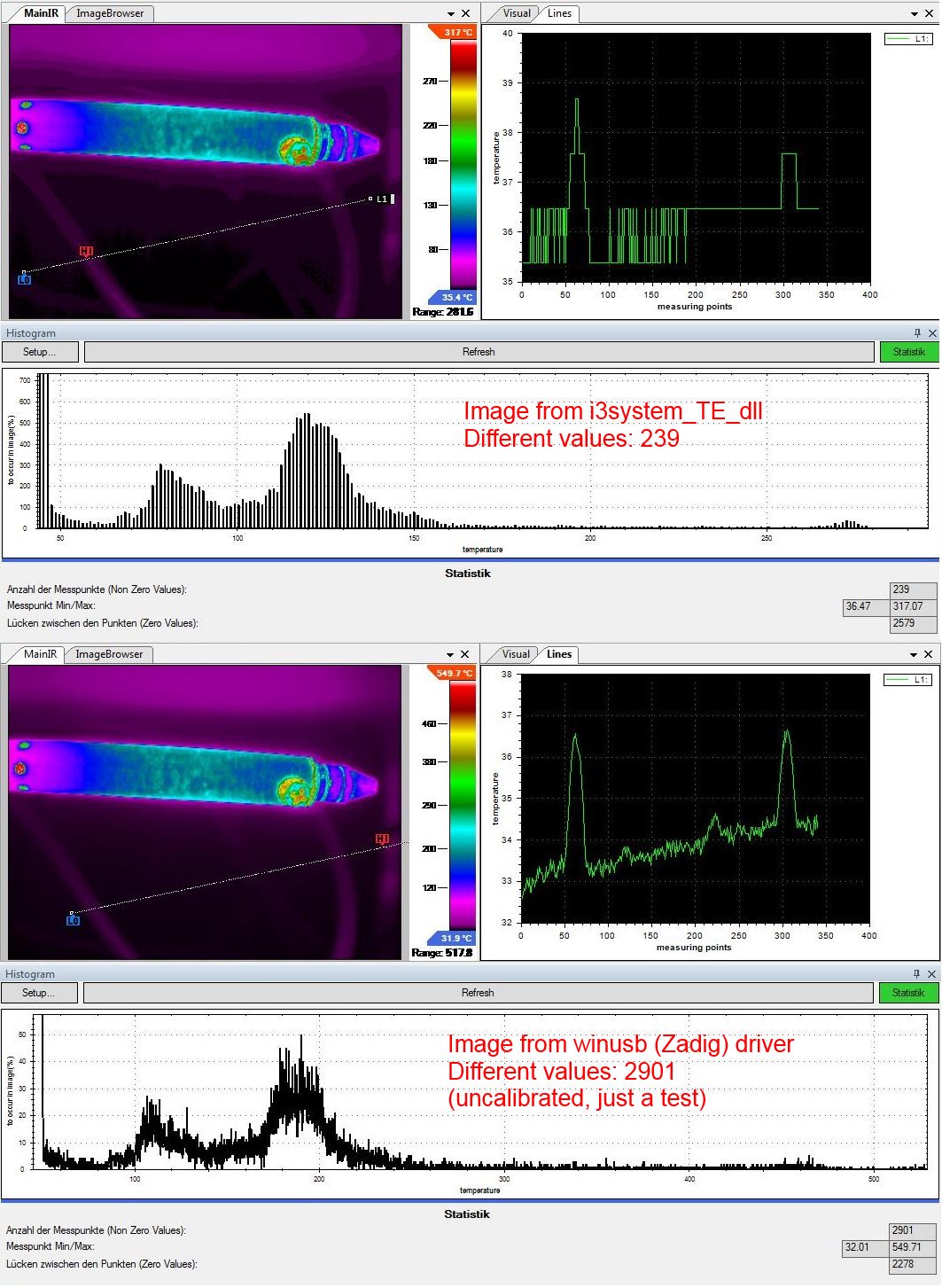The image size is (942, 1288).
Task: Click the blue LO marker in upper thermal image
Action: pyautogui.click(x=24, y=279)
